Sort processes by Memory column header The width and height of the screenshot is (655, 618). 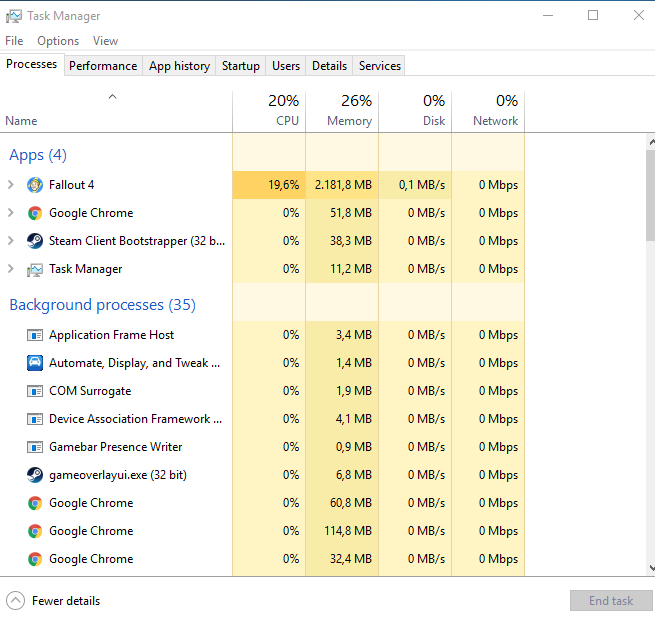(x=342, y=111)
